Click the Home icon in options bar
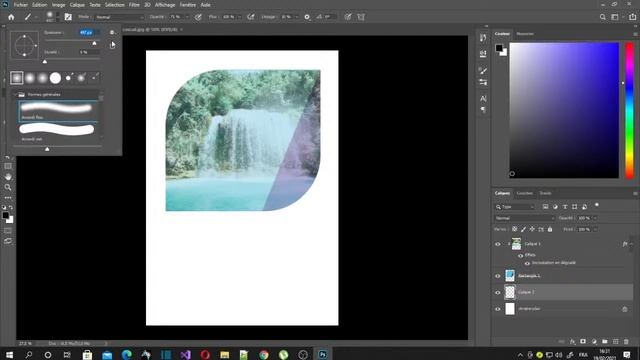 click(x=11, y=17)
